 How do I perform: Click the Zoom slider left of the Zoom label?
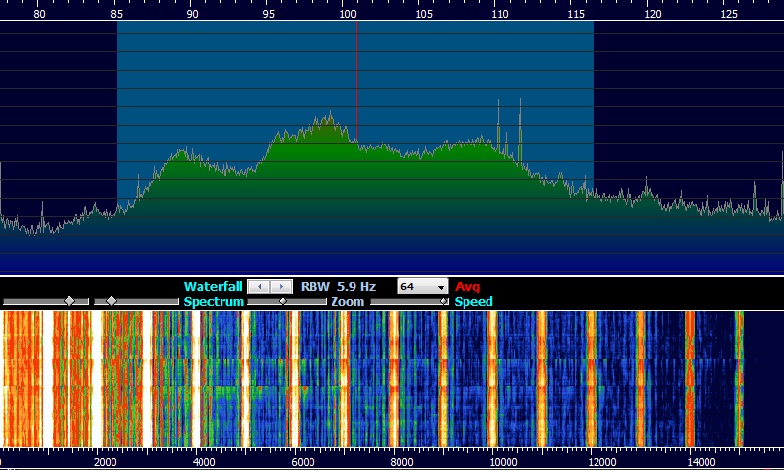pos(287,302)
